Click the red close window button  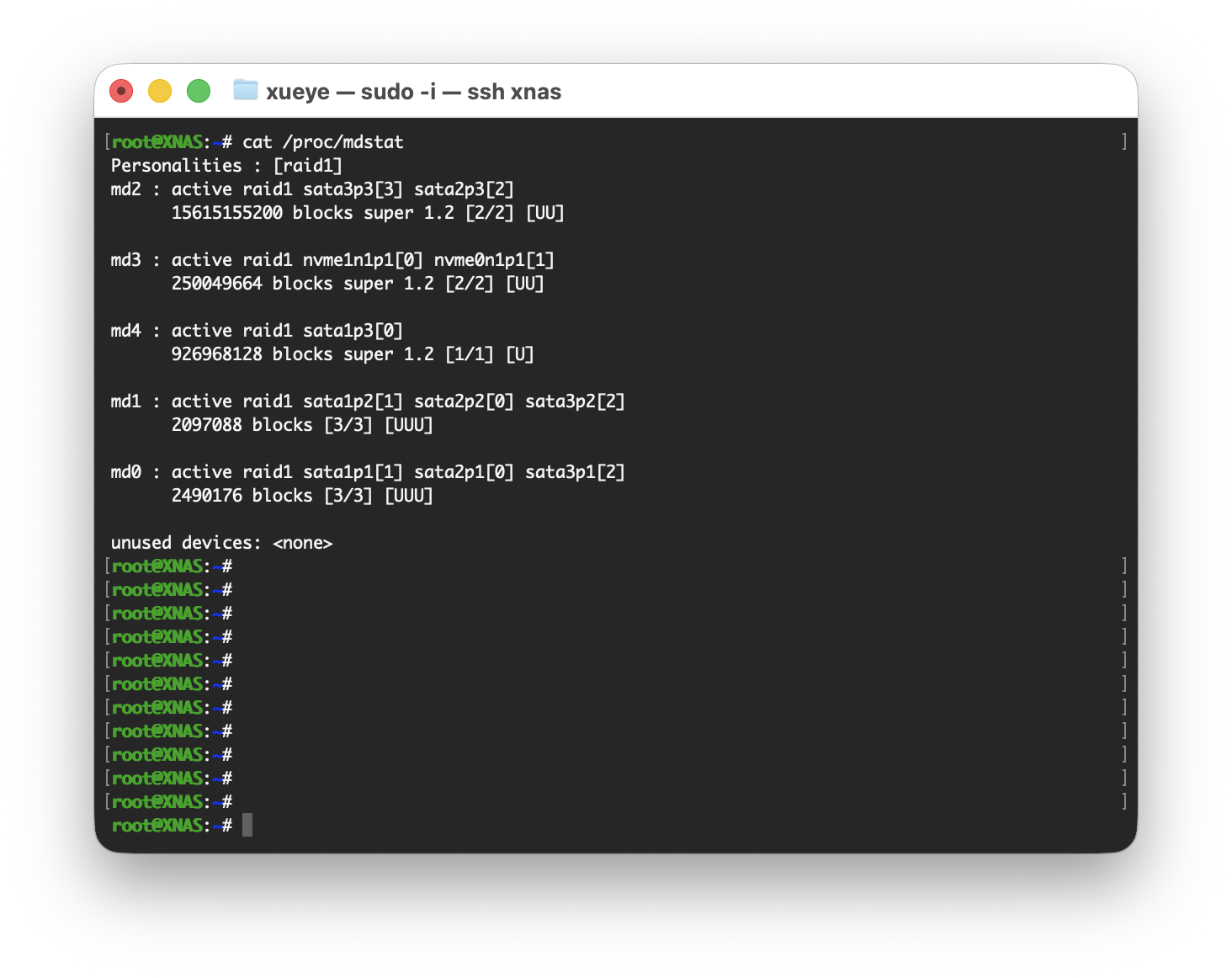tap(121, 91)
